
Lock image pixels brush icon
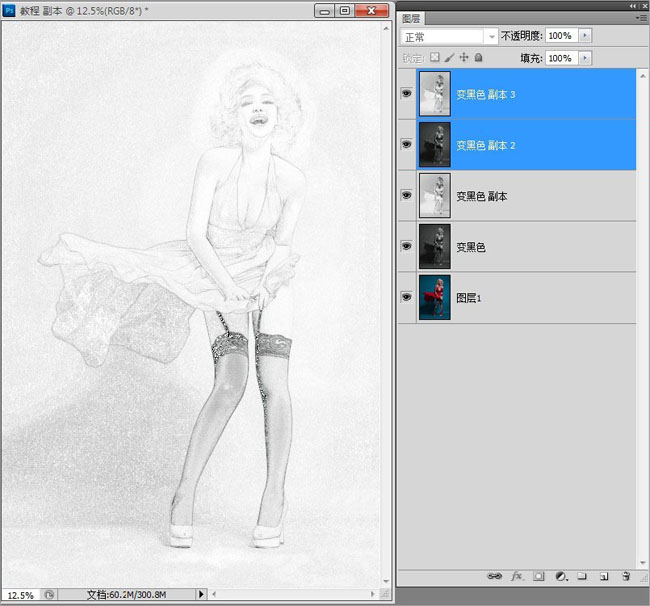click(449, 57)
